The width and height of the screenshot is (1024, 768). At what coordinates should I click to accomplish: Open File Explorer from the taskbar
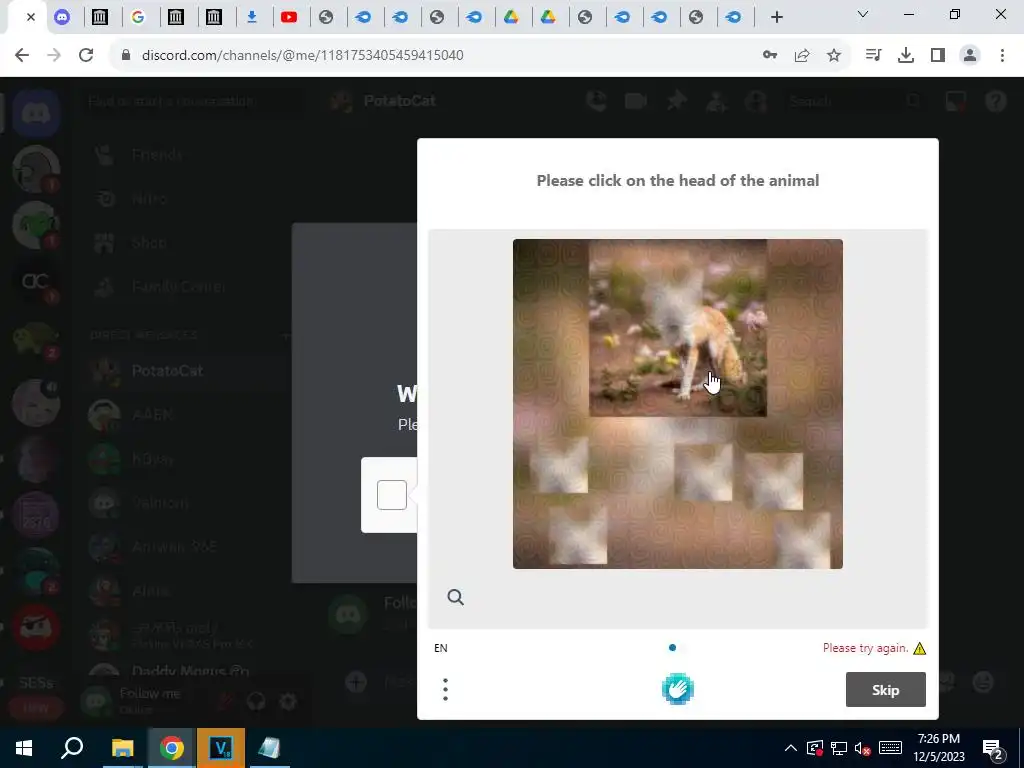pyautogui.click(x=122, y=748)
